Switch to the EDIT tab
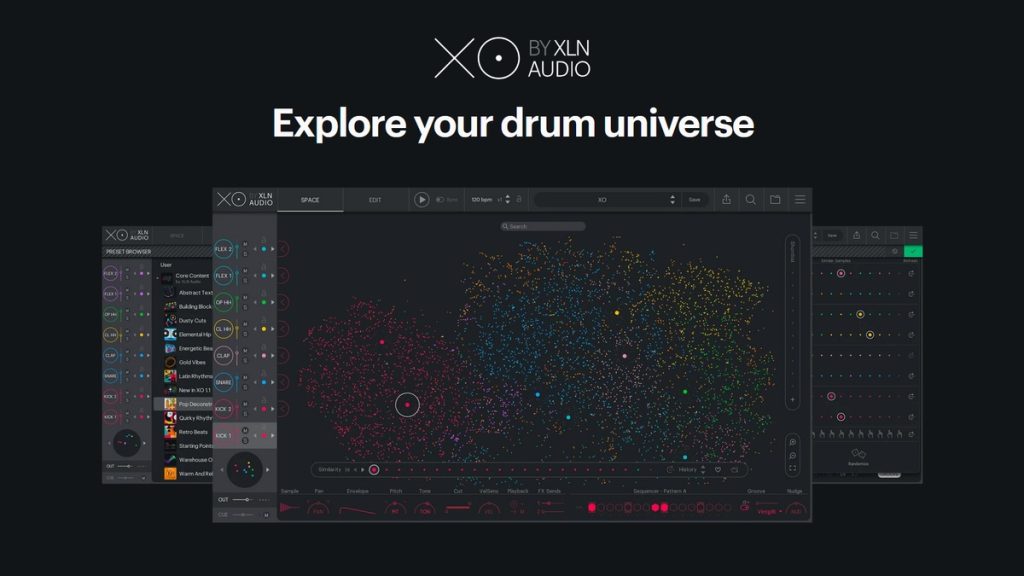1024x576 pixels. [375, 200]
